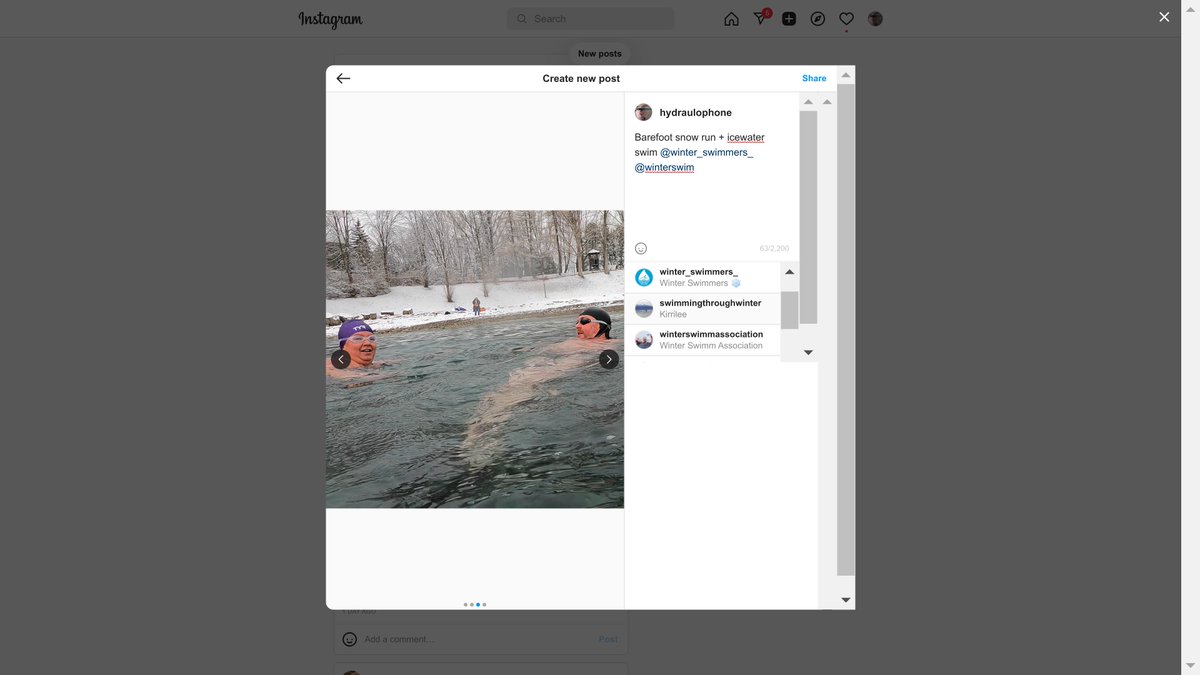
Task: Show previous photo in carousel
Action: [x=341, y=359]
